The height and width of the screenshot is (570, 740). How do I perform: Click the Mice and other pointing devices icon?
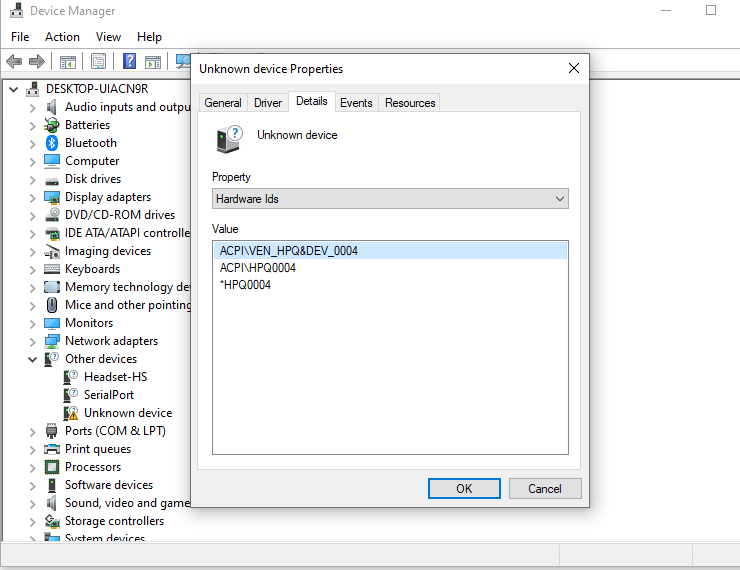tap(51, 305)
